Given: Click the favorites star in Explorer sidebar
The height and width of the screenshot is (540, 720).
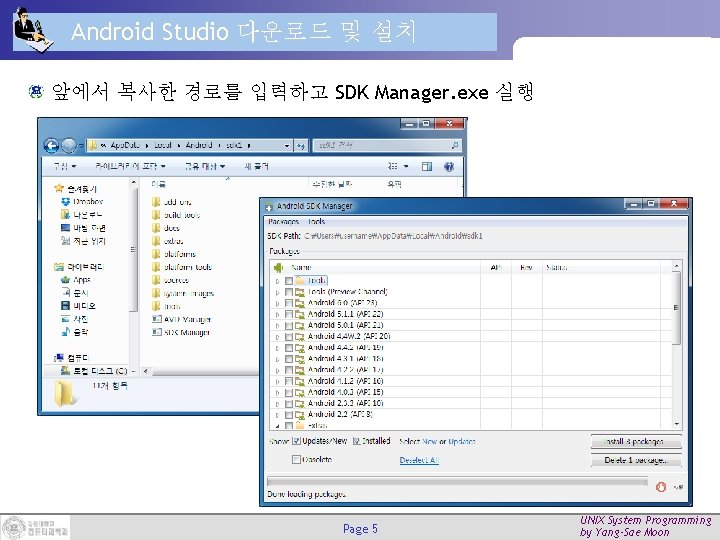Looking at the screenshot, I should 58,188.
